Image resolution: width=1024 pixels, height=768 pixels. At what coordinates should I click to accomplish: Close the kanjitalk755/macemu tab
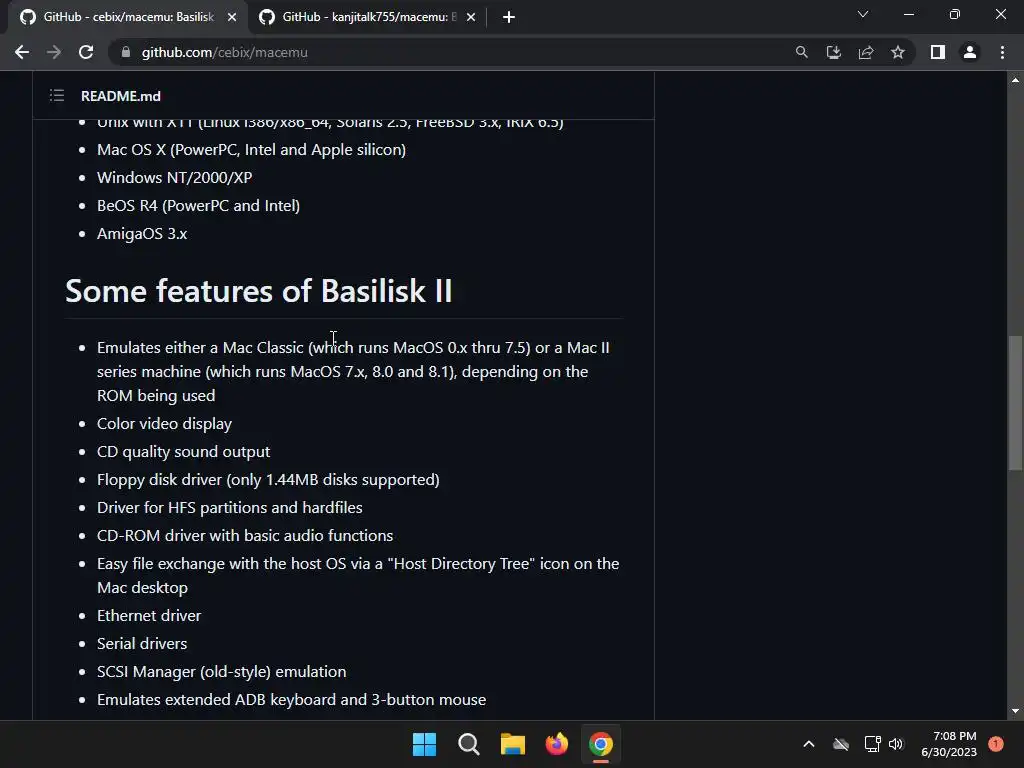471,17
